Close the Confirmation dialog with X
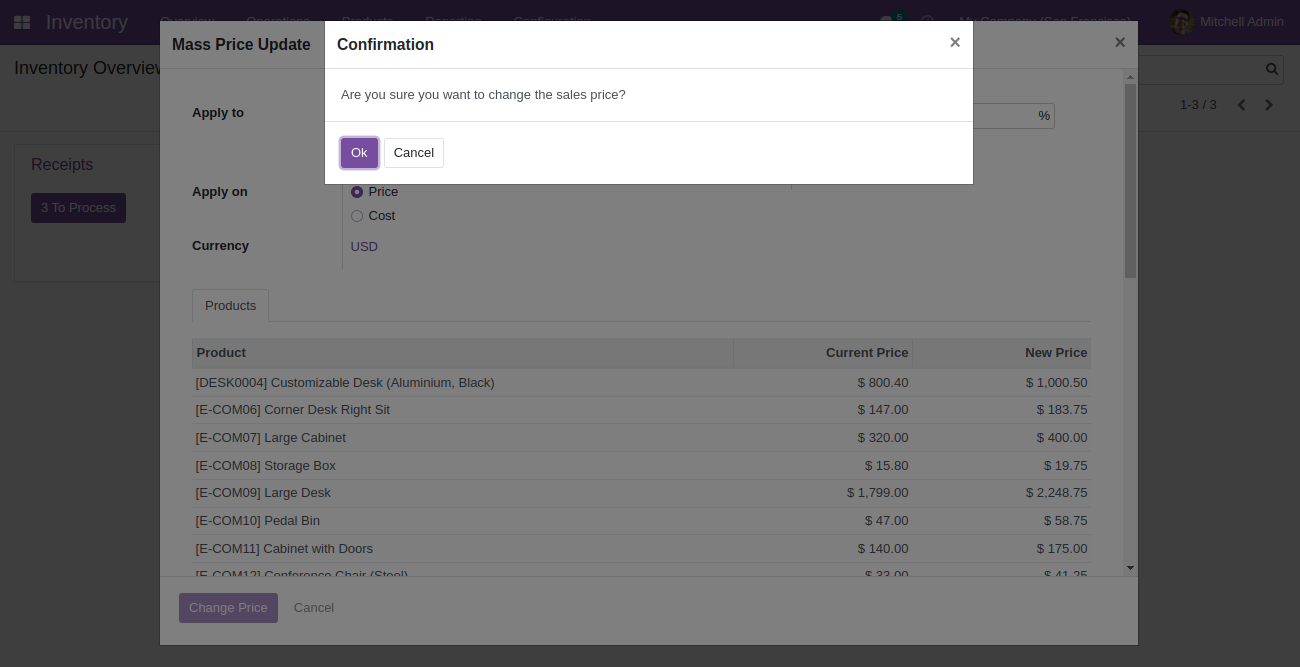Image resolution: width=1300 pixels, height=667 pixels. [x=955, y=42]
